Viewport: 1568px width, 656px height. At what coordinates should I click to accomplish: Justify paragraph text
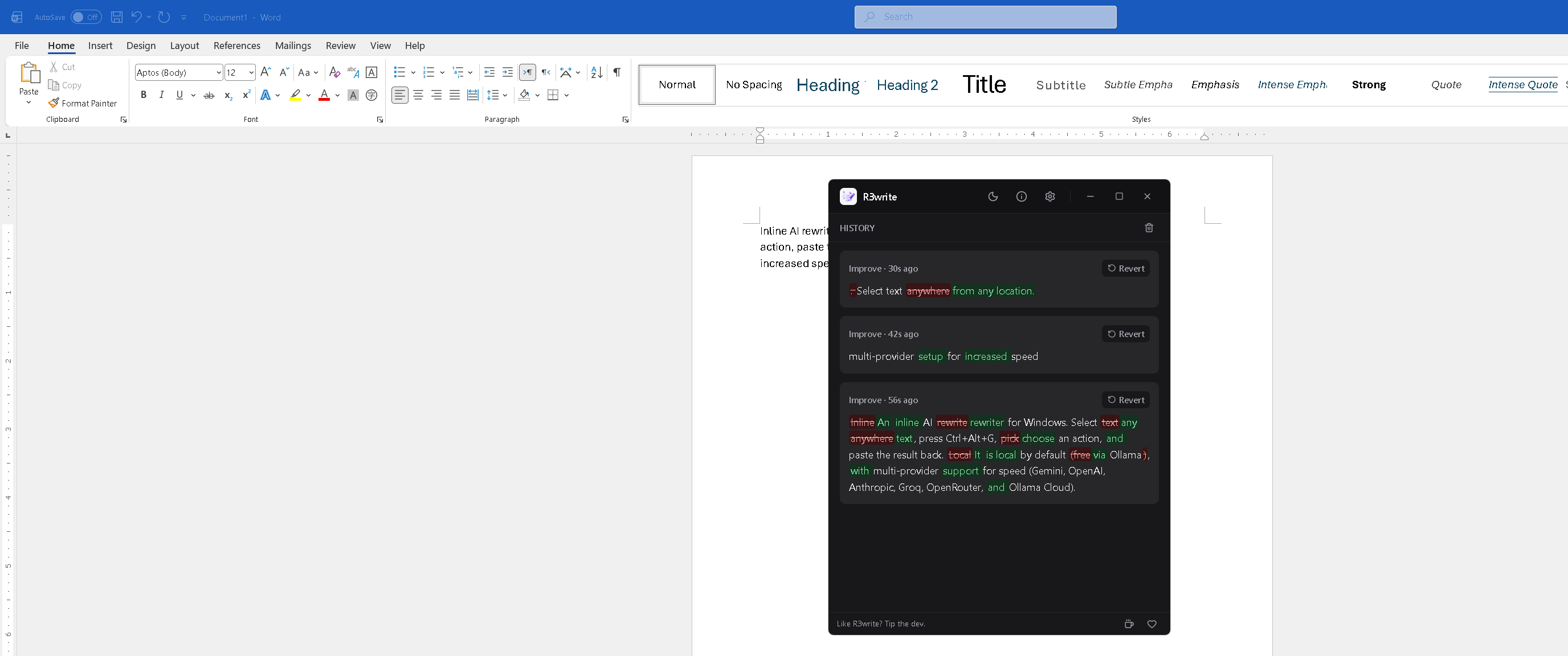click(x=455, y=96)
